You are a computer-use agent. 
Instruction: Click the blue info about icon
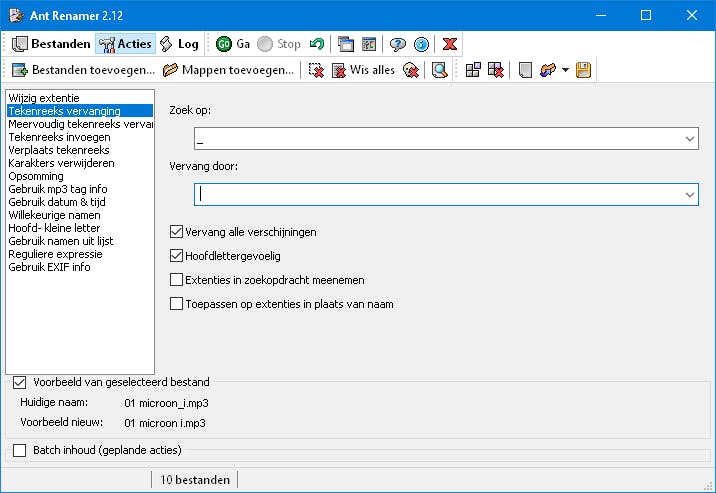coord(421,44)
